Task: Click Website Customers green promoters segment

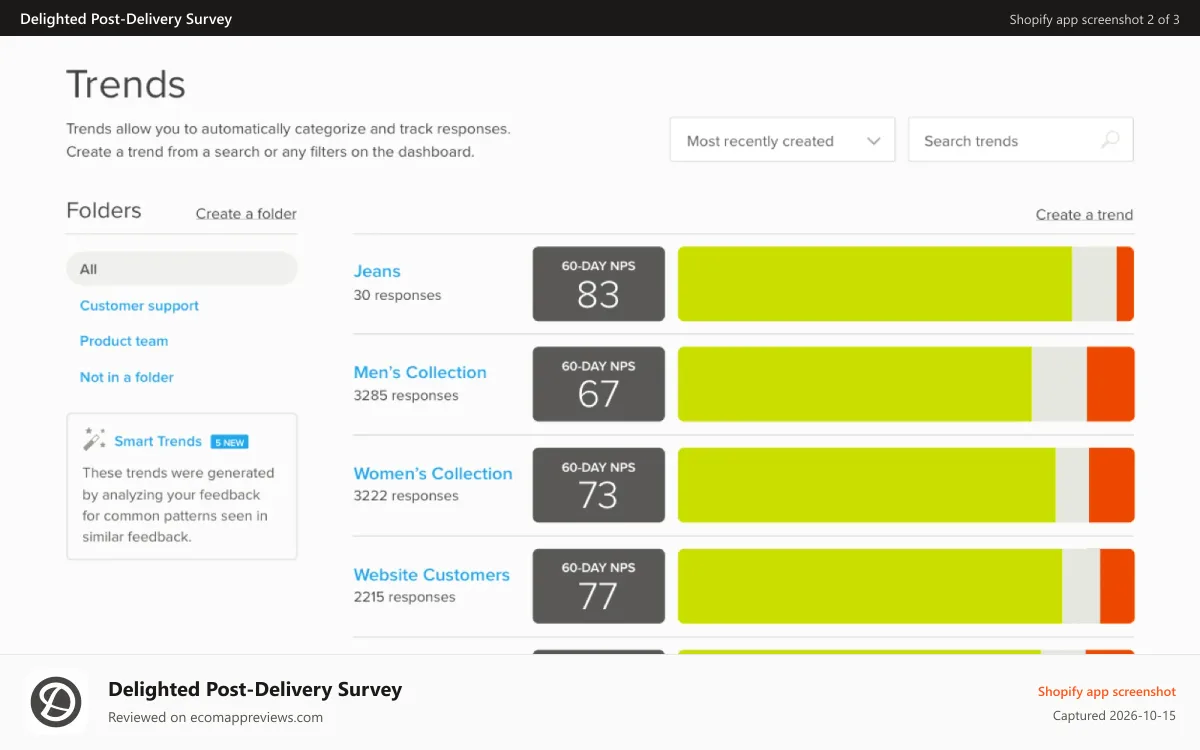Action: [x=870, y=586]
